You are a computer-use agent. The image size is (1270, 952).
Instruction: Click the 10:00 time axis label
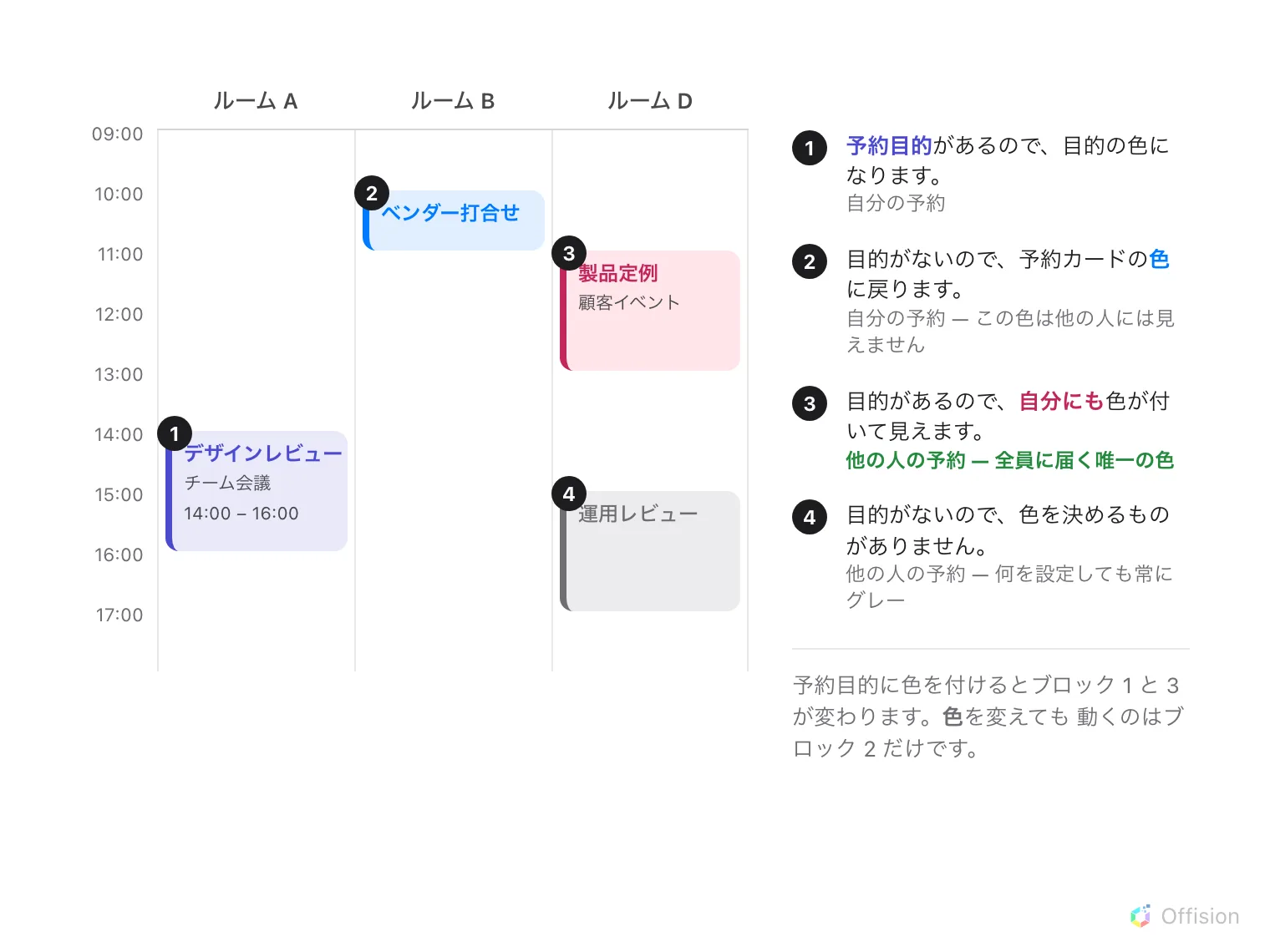(x=119, y=194)
